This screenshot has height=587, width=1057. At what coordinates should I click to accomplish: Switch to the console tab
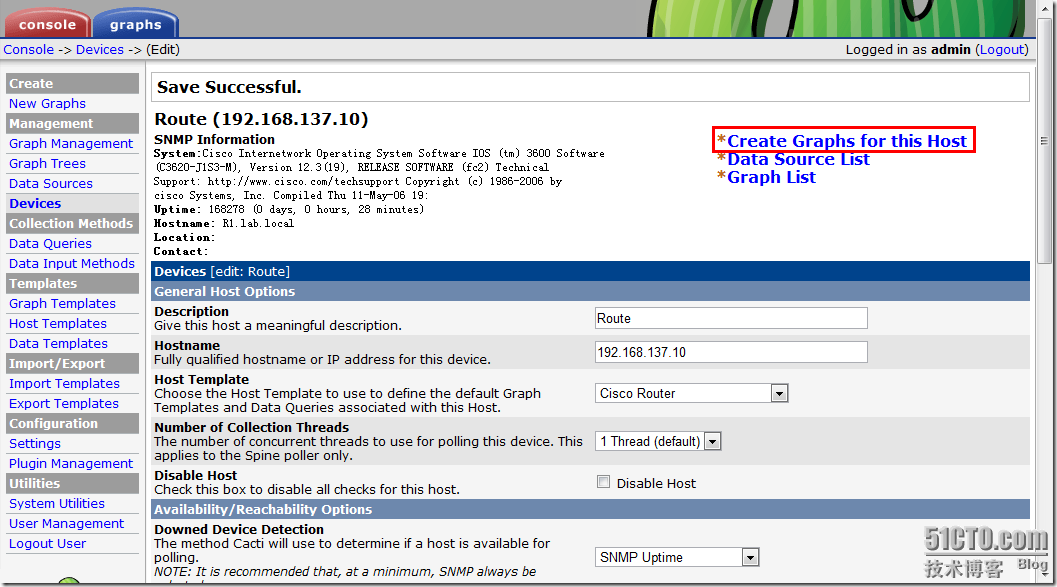pyautogui.click(x=47, y=24)
